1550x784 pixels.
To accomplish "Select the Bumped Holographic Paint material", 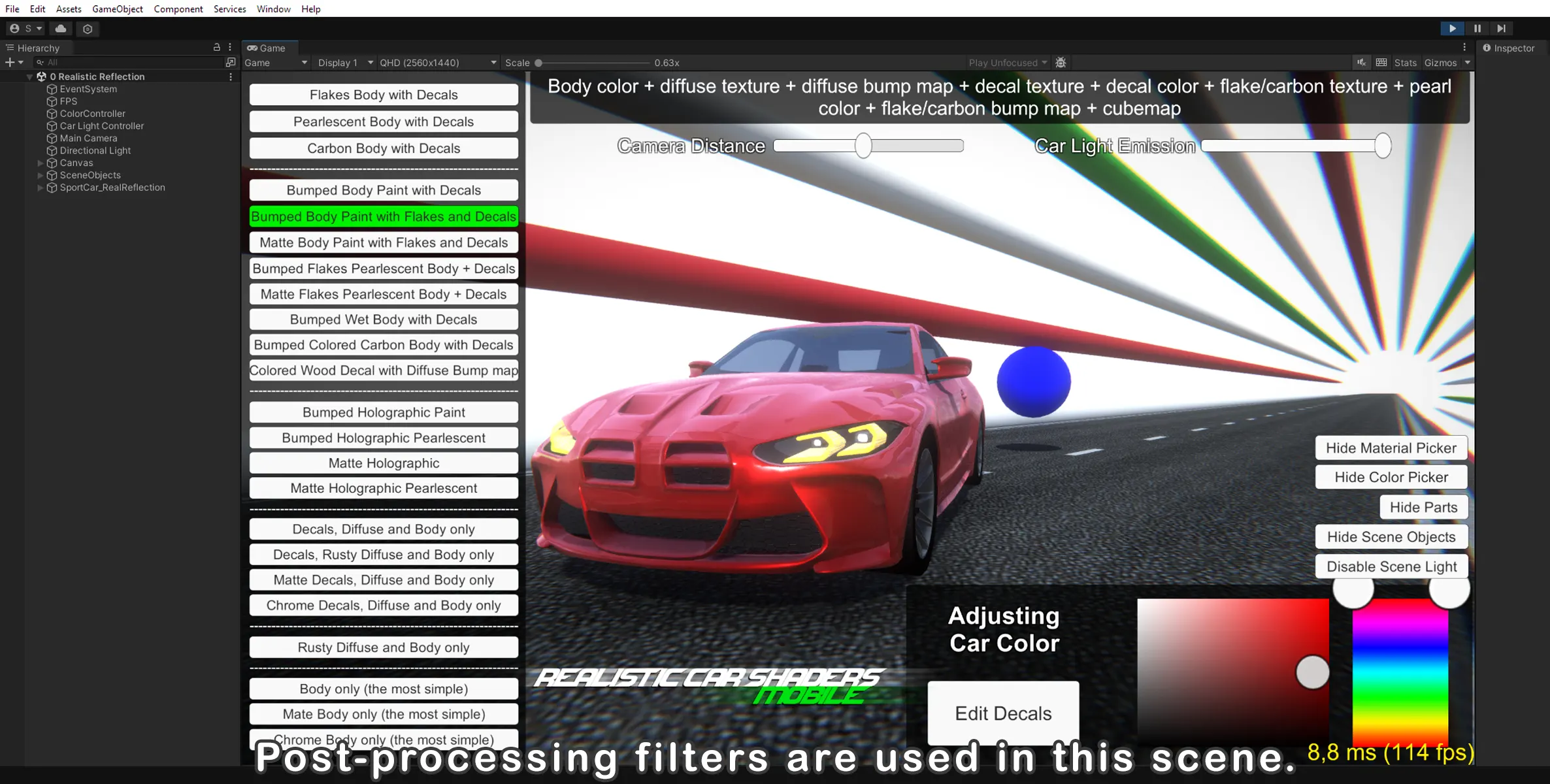I will (x=384, y=412).
